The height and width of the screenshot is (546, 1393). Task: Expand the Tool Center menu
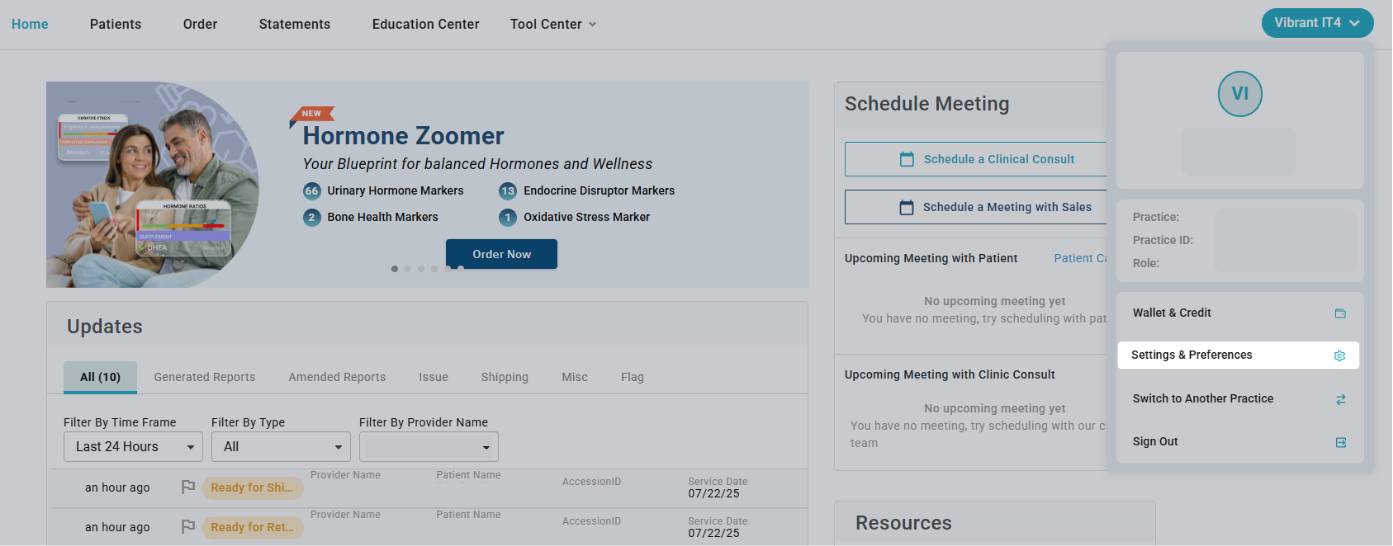click(553, 24)
